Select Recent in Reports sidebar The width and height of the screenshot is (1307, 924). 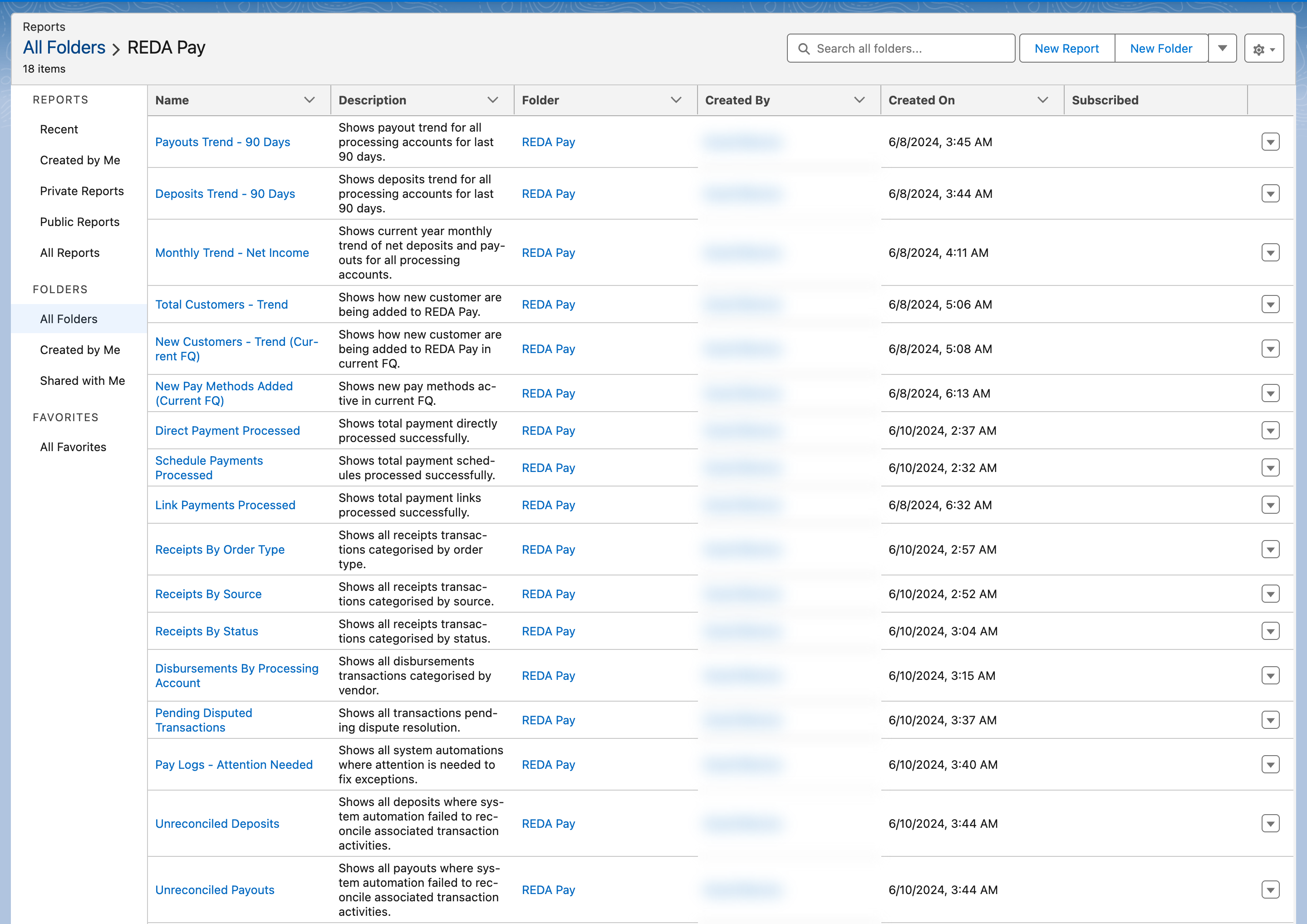point(59,130)
